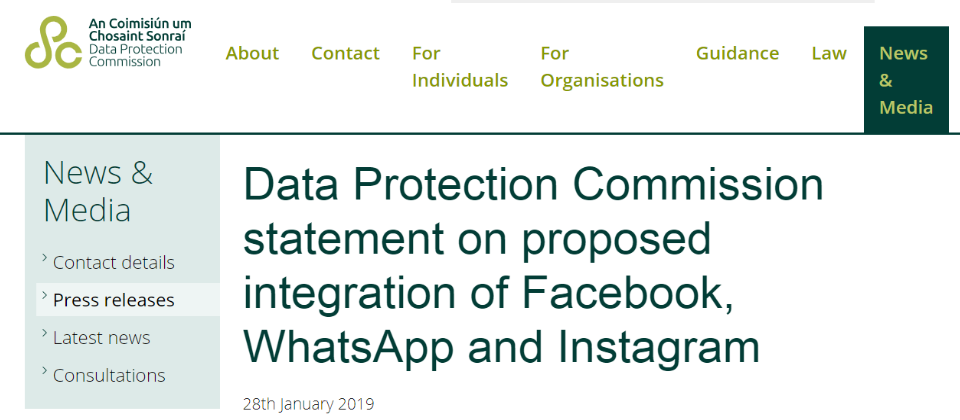Open the For Individuals section
Screen dimensions: 960x420
(460, 67)
